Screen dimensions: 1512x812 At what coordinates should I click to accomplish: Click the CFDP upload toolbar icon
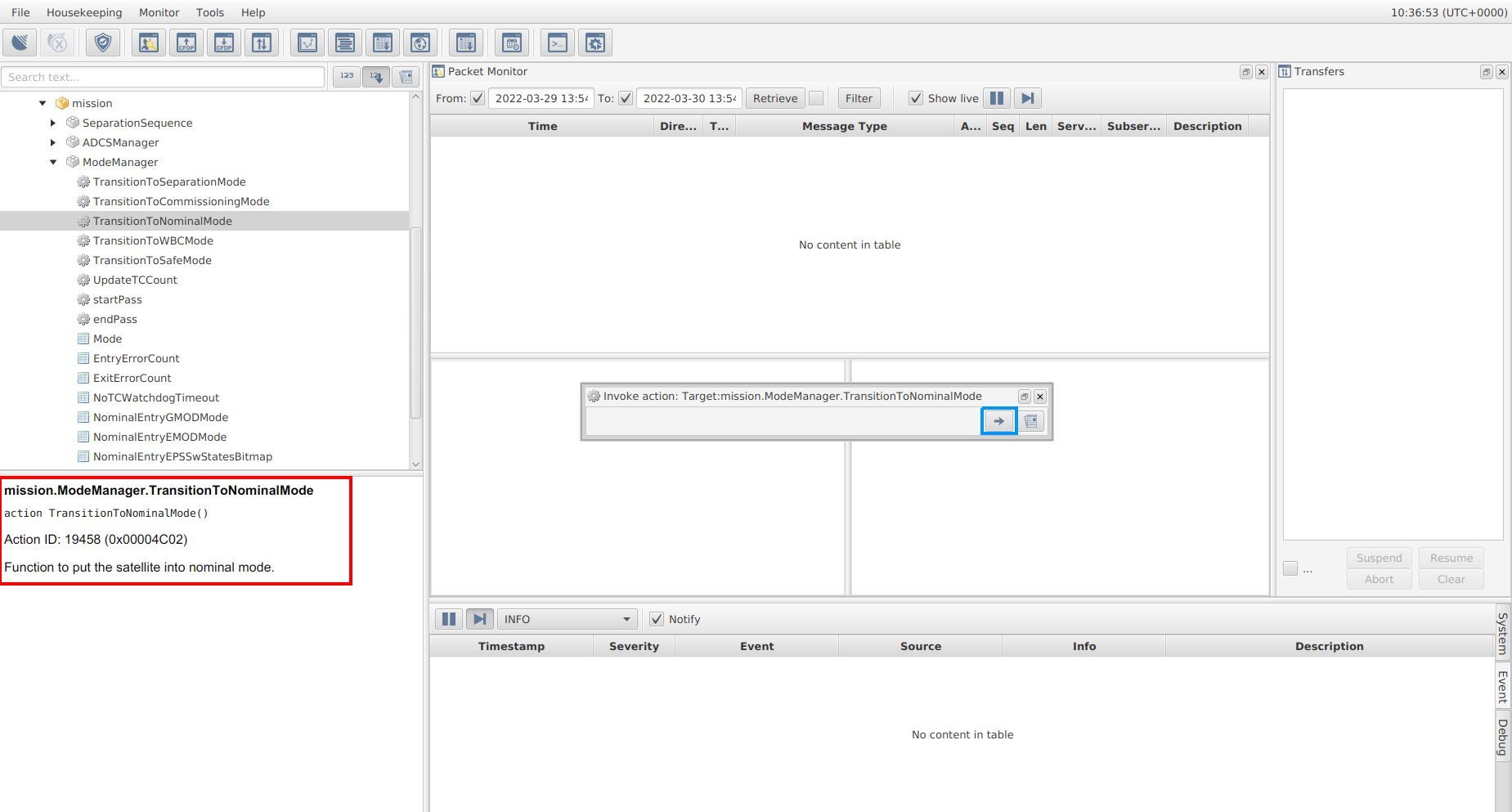point(186,43)
